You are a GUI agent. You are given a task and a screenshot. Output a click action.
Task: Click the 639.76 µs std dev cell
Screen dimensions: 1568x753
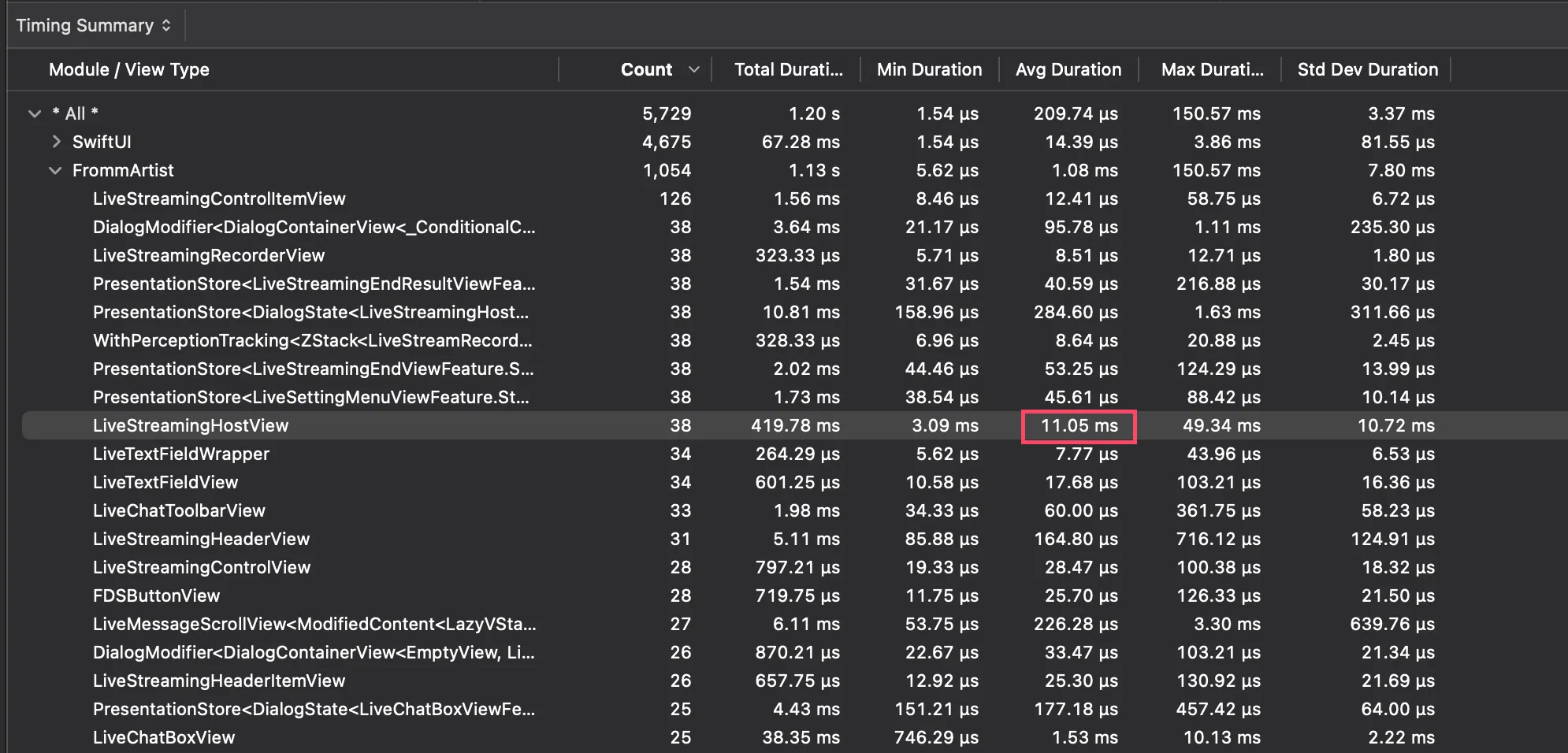(x=1392, y=624)
